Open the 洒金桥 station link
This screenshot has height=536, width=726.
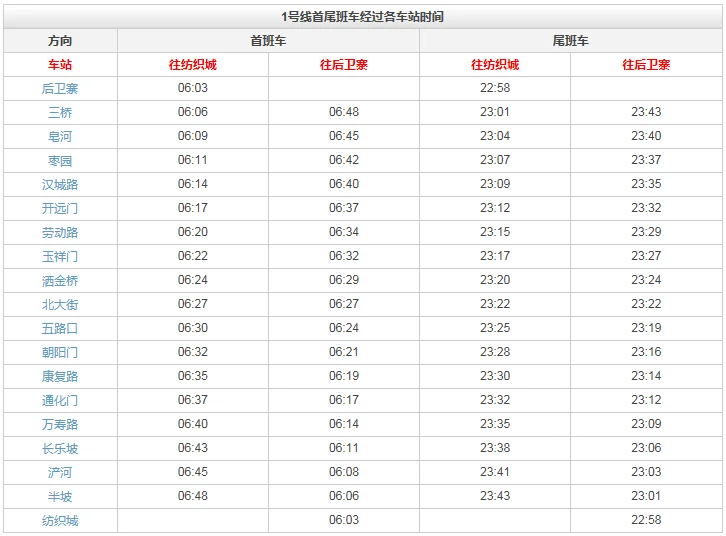60,280
